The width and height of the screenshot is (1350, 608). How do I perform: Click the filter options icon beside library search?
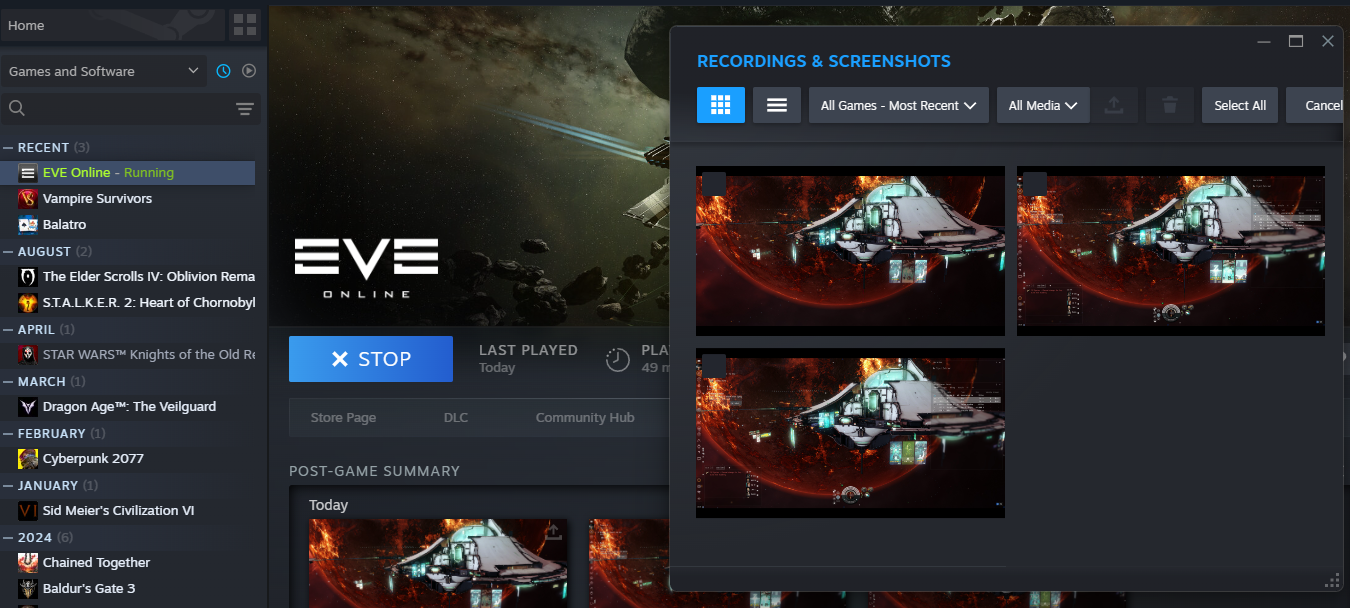[245, 109]
